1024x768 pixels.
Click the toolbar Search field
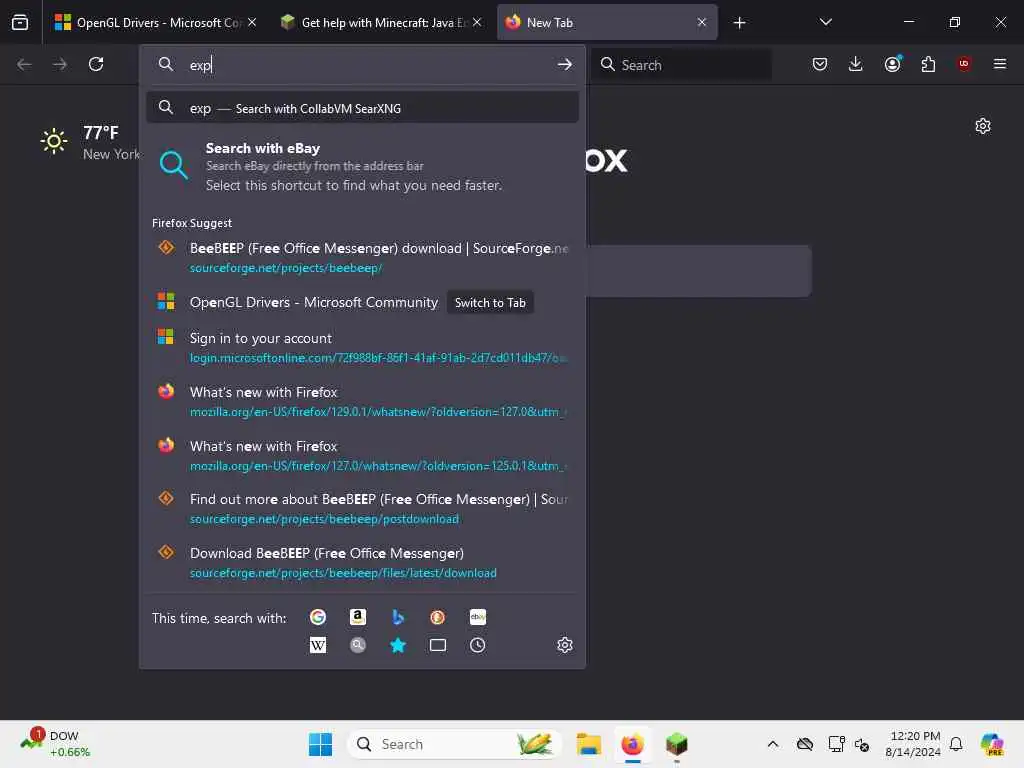(x=681, y=65)
